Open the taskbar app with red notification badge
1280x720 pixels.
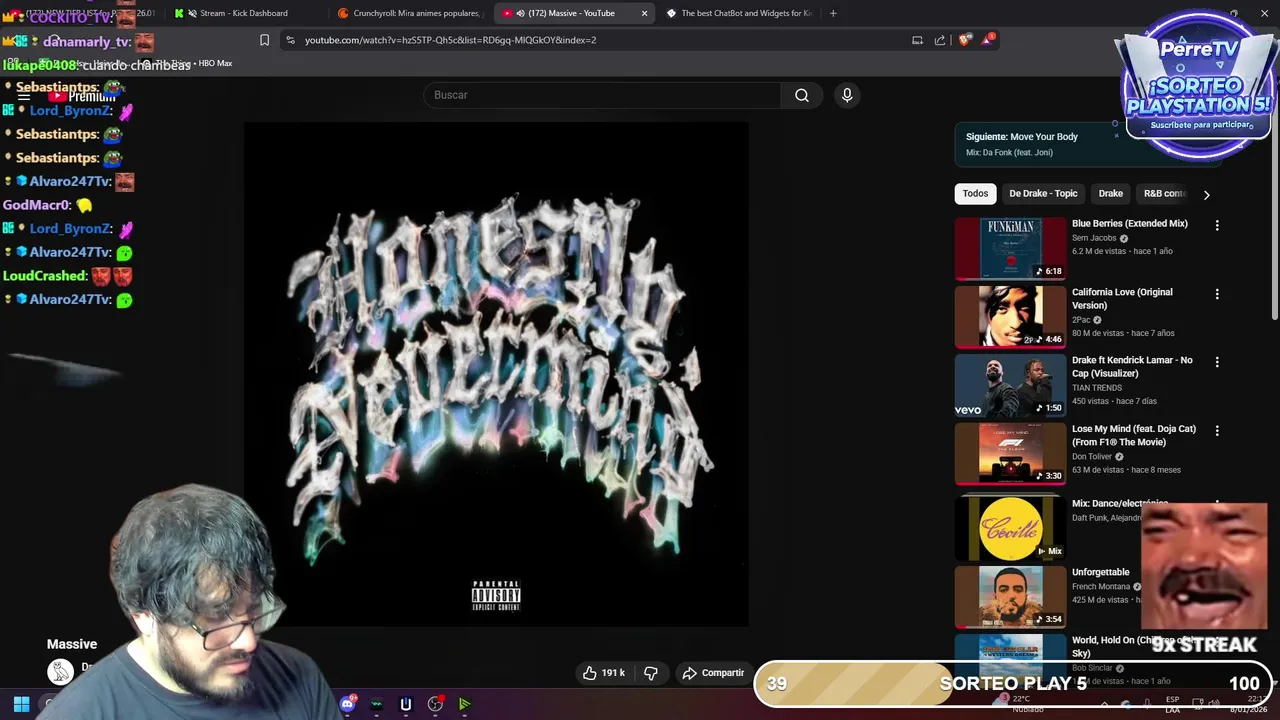pyautogui.click(x=435, y=704)
